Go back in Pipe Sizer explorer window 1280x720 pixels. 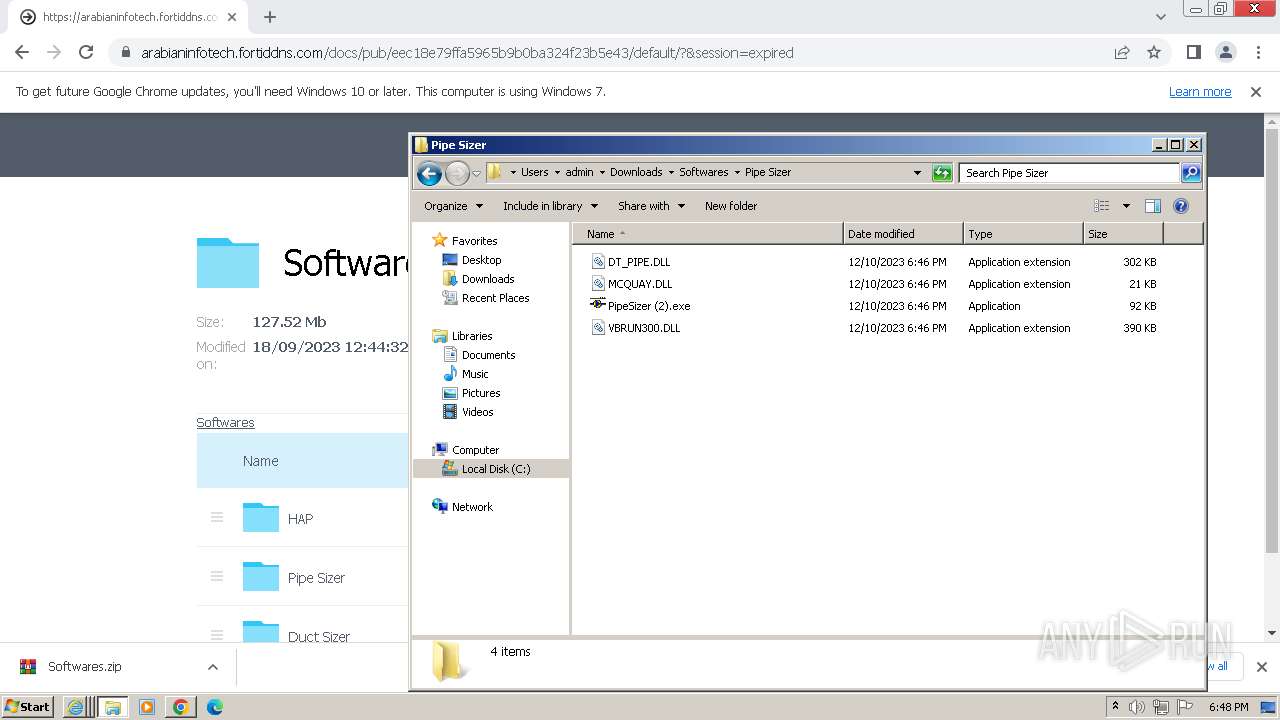429,173
